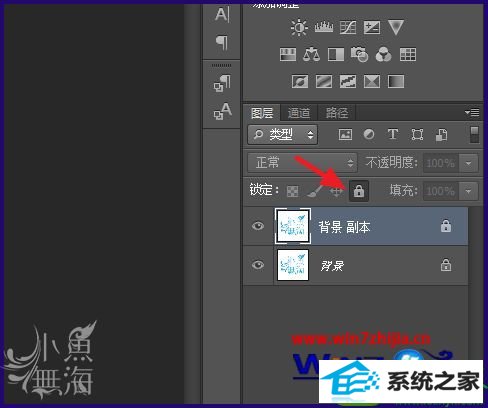Select the 背景 layer thumbnail
The width and height of the screenshot is (488, 408).
[293, 265]
